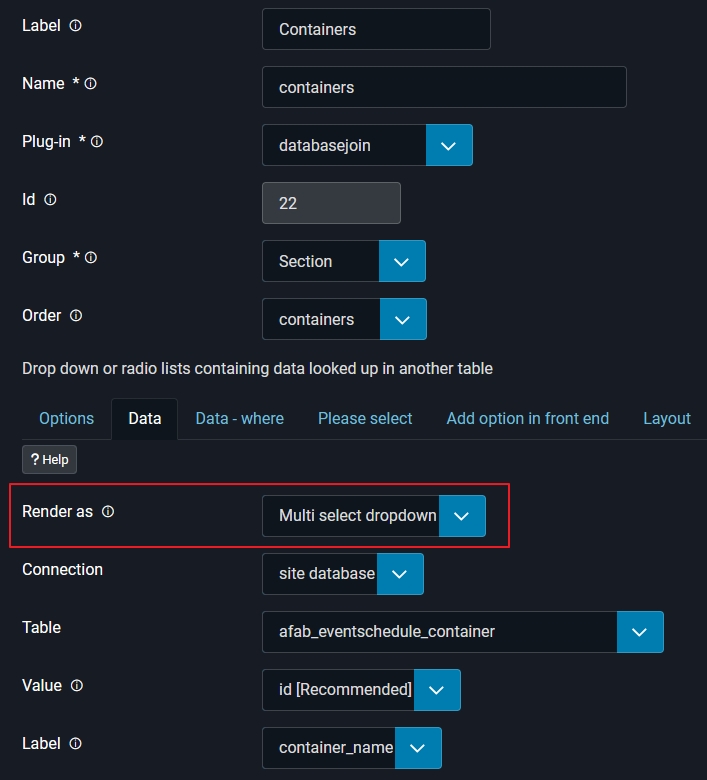Click the info icon next to Label
Screen dimensions: 707x780
pyautogui.click(x=75, y=26)
